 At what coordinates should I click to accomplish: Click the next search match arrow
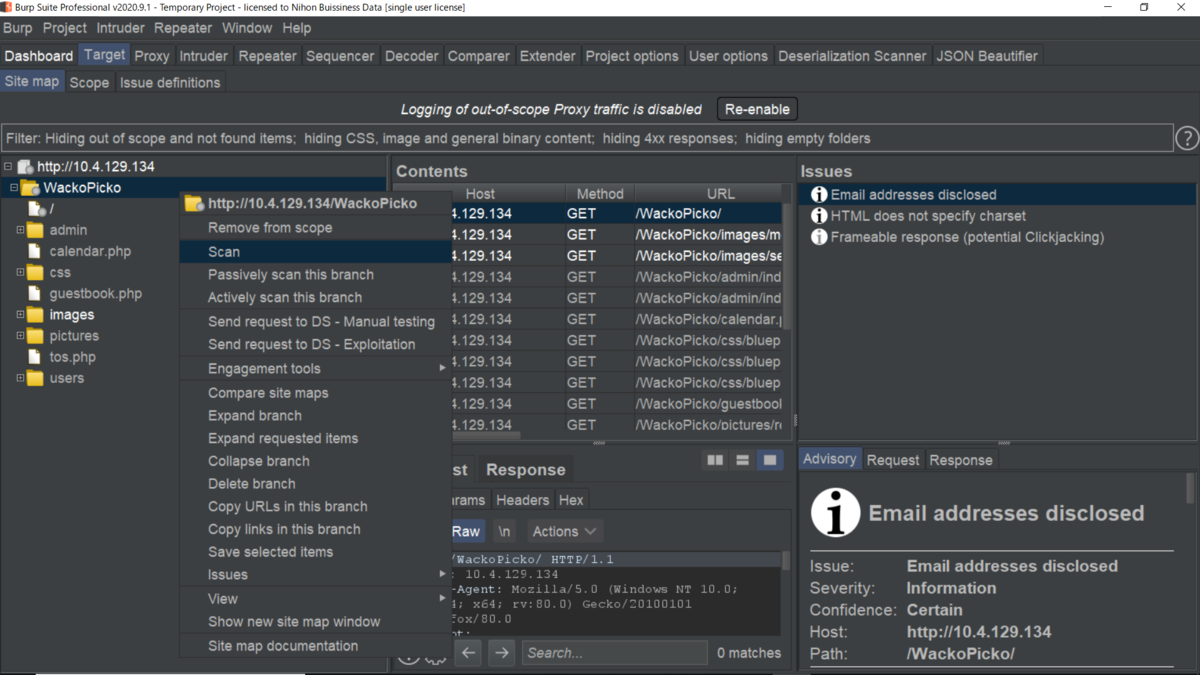[501, 653]
